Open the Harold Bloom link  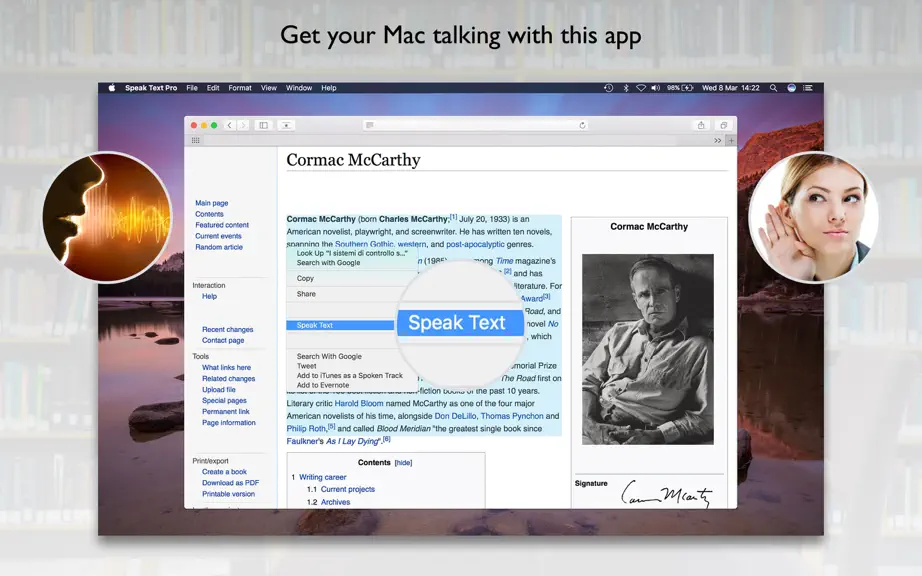(359, 403)
